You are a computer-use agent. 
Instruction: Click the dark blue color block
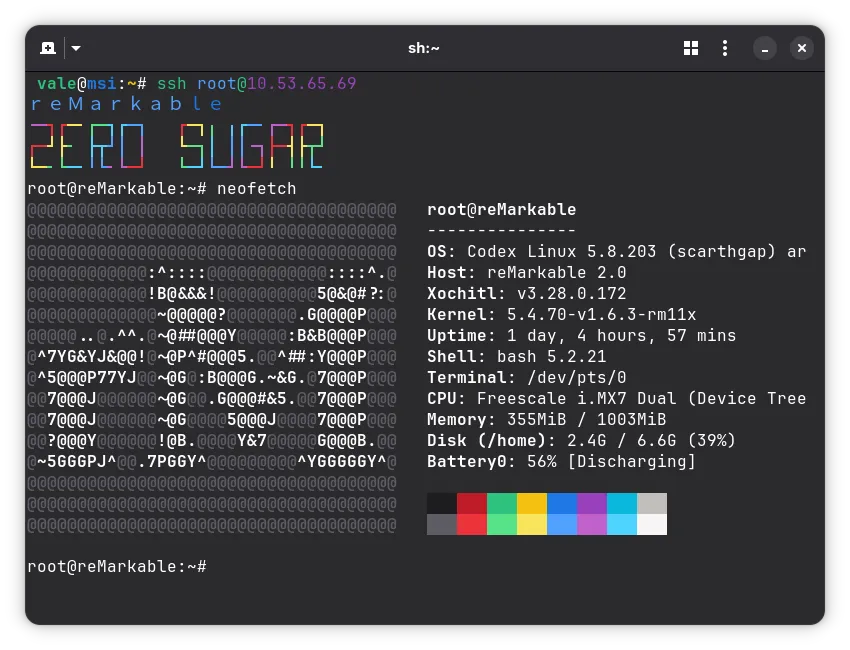pyautogui.click(x=562, y=503)
